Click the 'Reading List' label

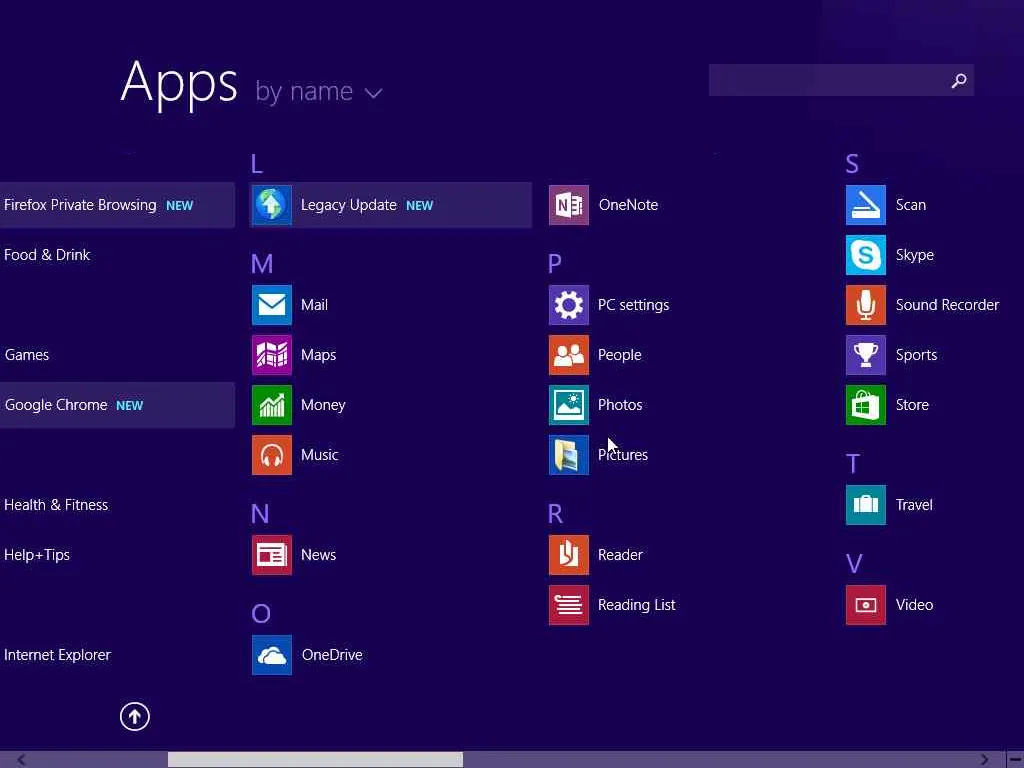(636, 605)
